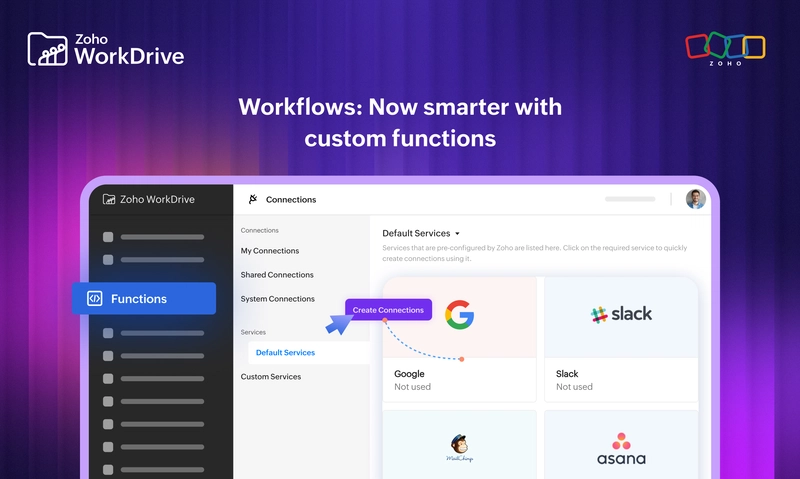Select the Asana service icon
Image resolution: width=800 pixels, height=479 pixels.
[x=621, y=447]
